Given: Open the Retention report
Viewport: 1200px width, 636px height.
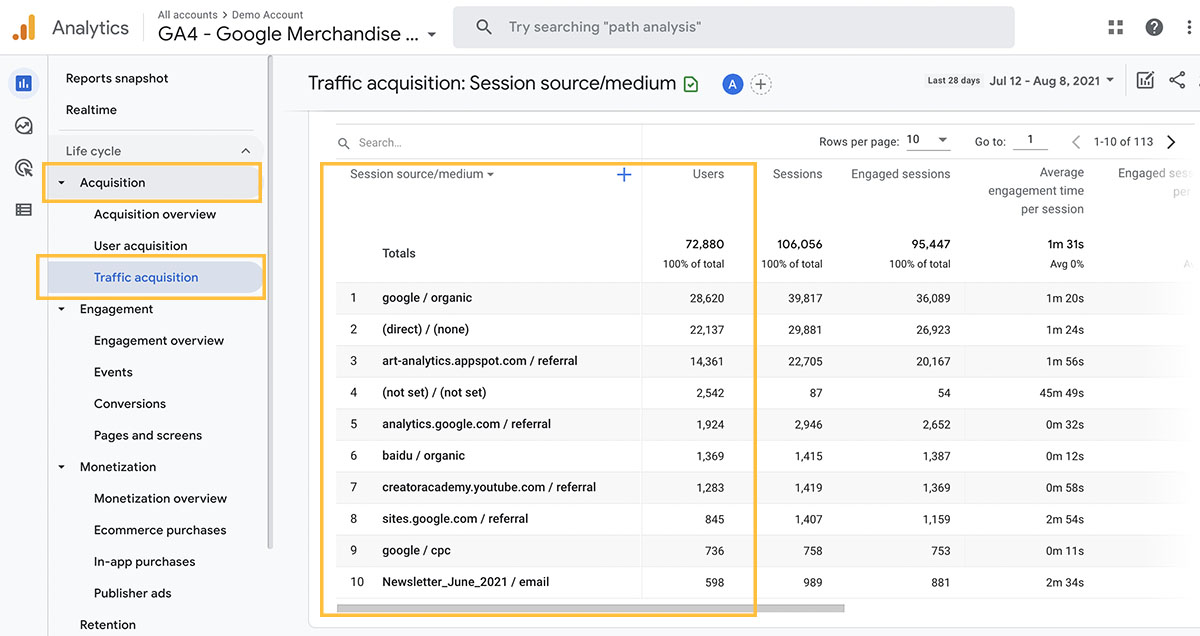Looking at the screenshot, I should 108,625.
